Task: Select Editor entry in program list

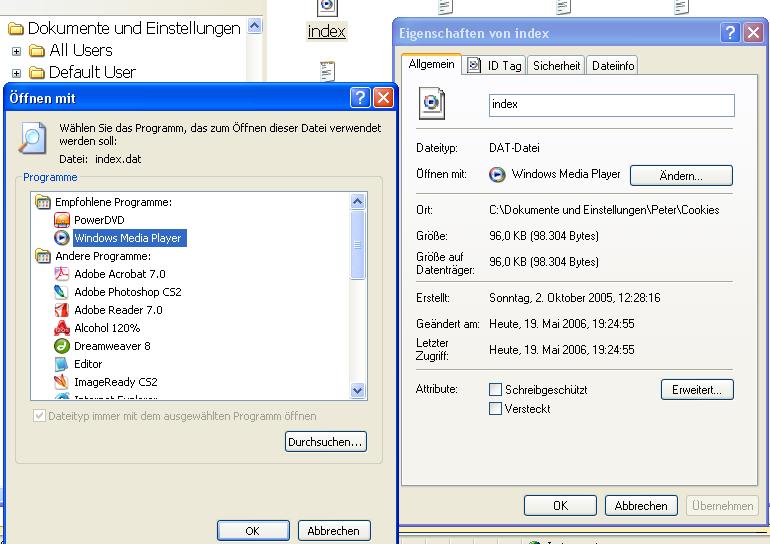Action: pyautogui.click(x=88, y=364)
